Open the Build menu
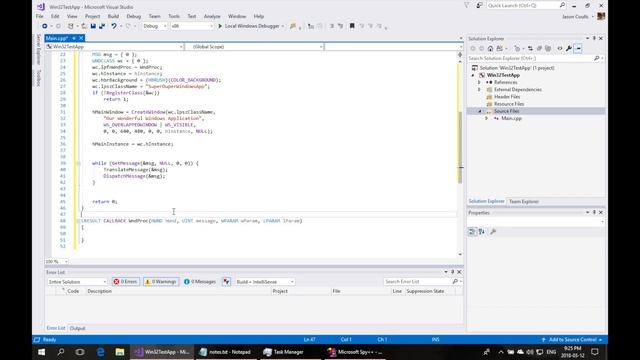The width and height of the screenshot is (640, 360). tap(113, 16)
